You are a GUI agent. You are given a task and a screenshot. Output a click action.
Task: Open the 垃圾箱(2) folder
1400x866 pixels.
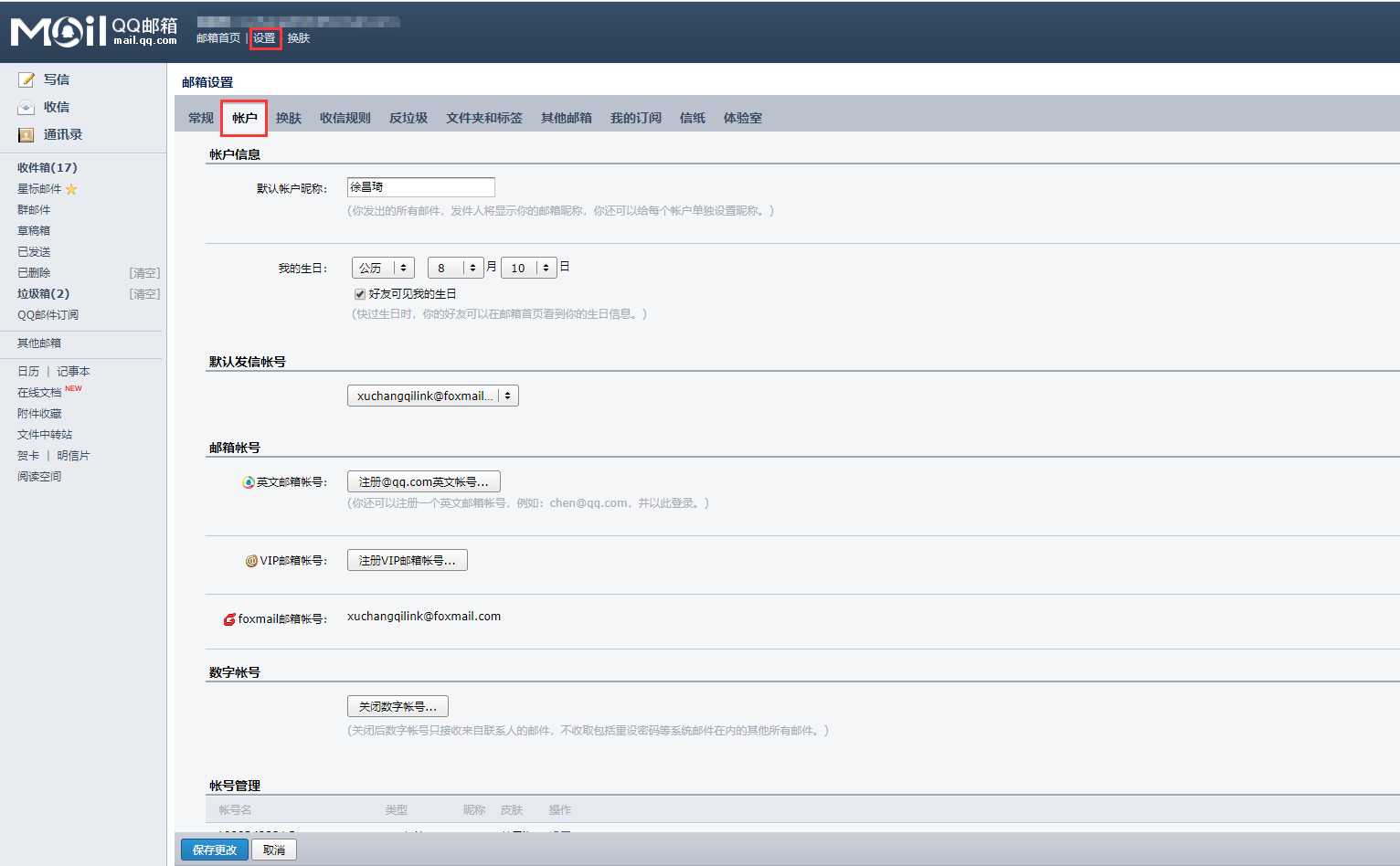click(x=43, y=294)
